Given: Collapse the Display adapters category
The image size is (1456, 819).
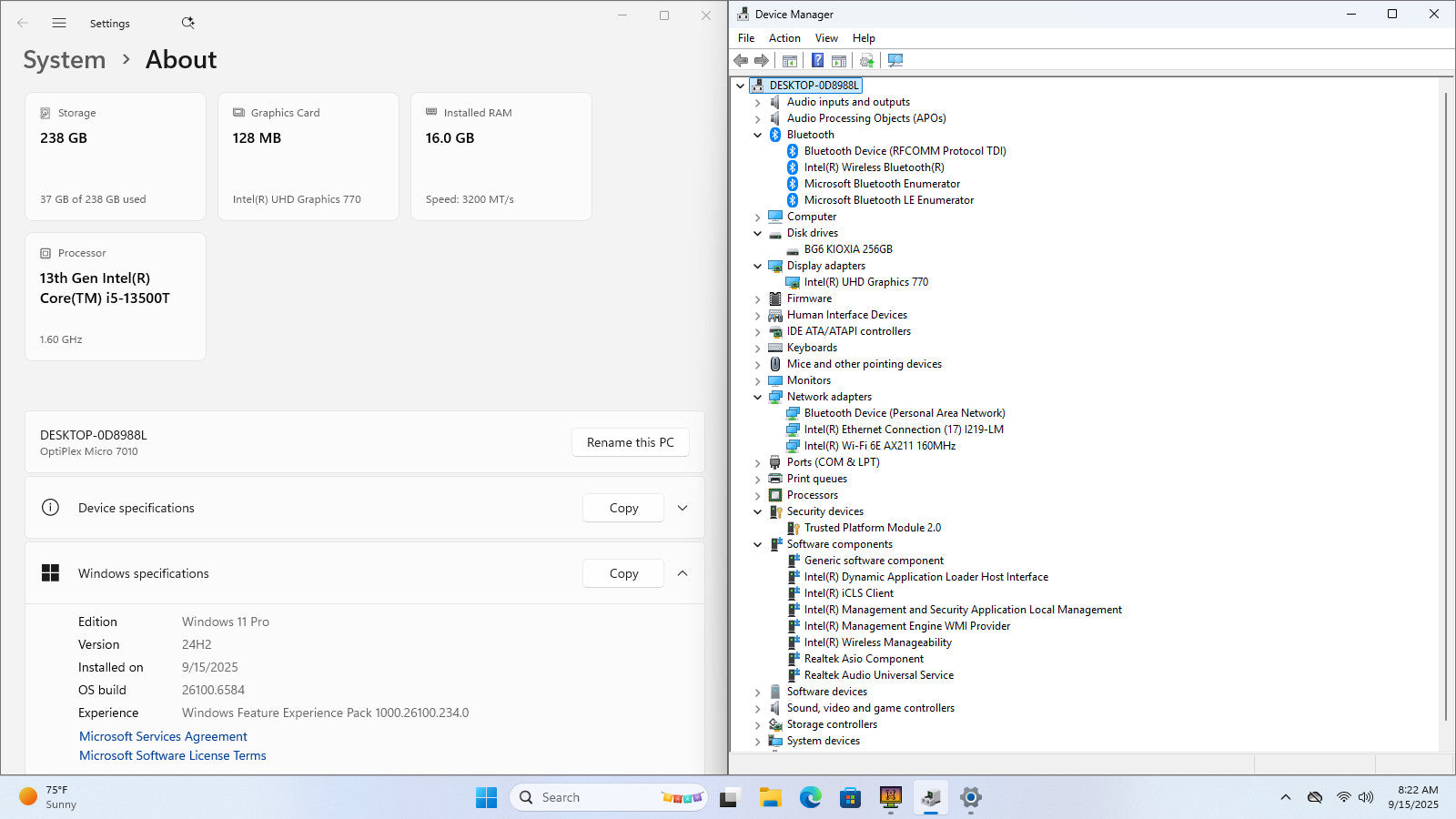Looking at the screenshot, I should point(758,266).
